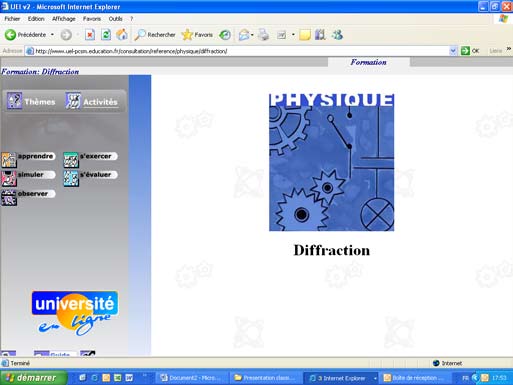Click the Précédente back arrow icon
This screenshot has height=385, width=513.
point(10,35)
